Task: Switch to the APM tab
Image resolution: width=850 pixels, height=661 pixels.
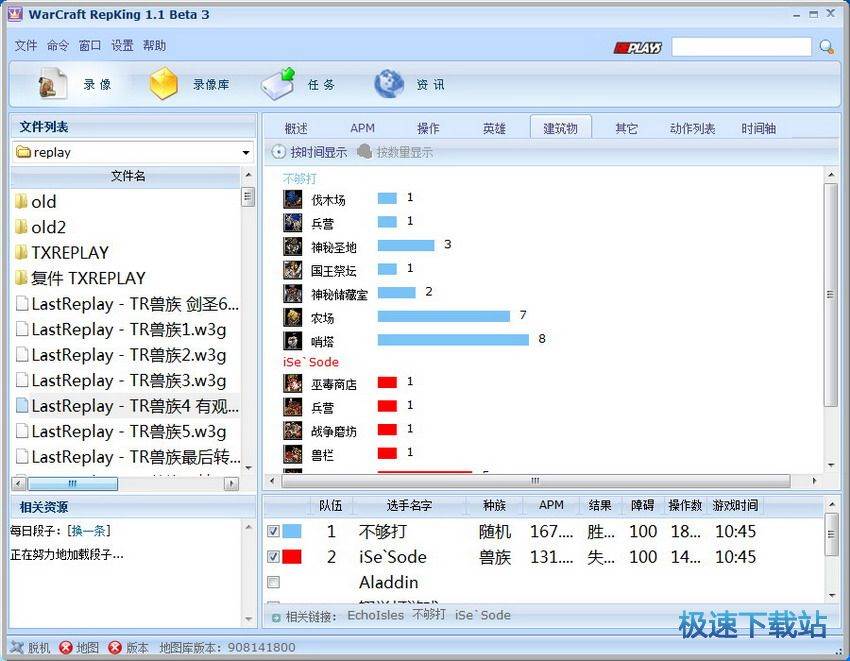Action: click(x=362, y=128)
